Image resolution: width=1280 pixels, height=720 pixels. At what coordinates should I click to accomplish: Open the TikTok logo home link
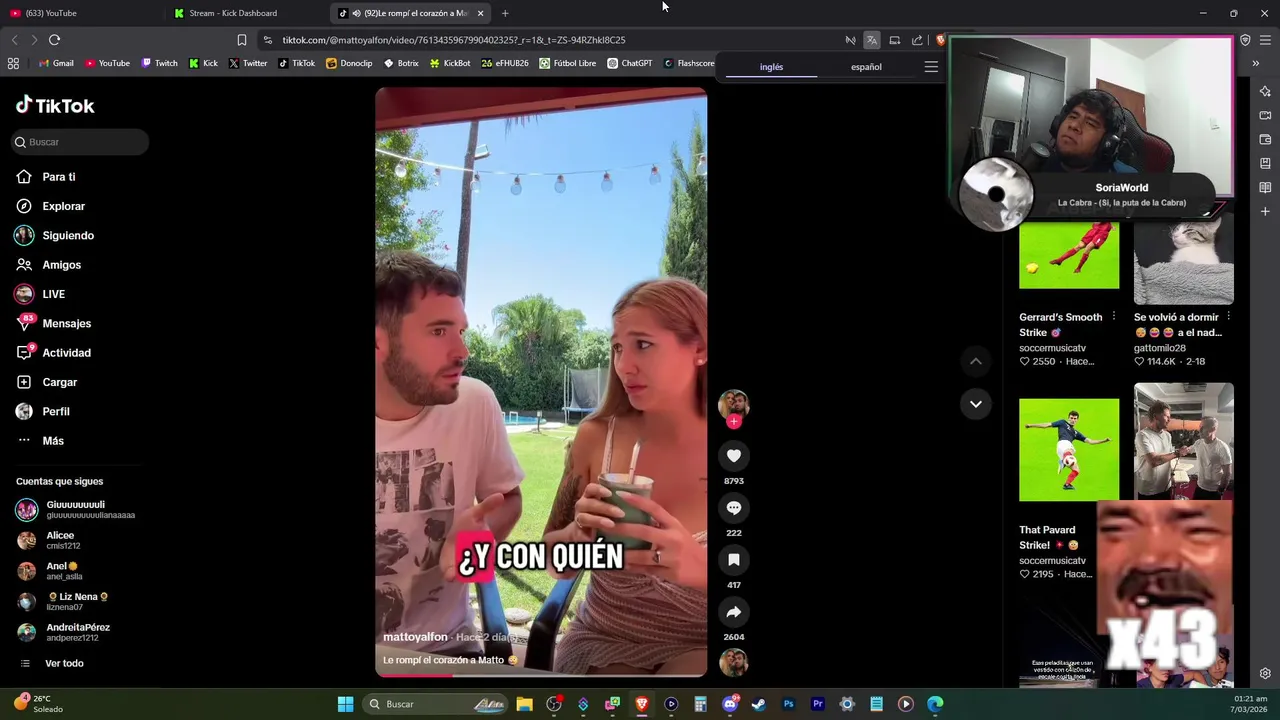pyautogui.click(x=55, y=105)
